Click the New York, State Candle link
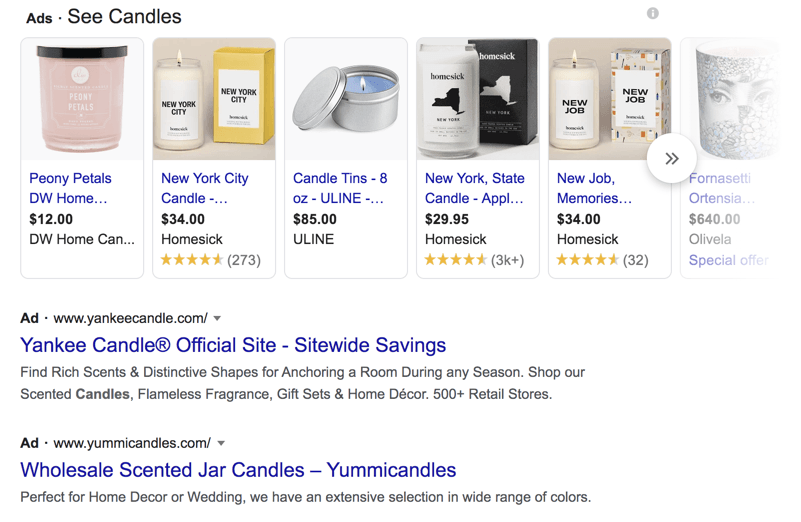 [475, 188]
